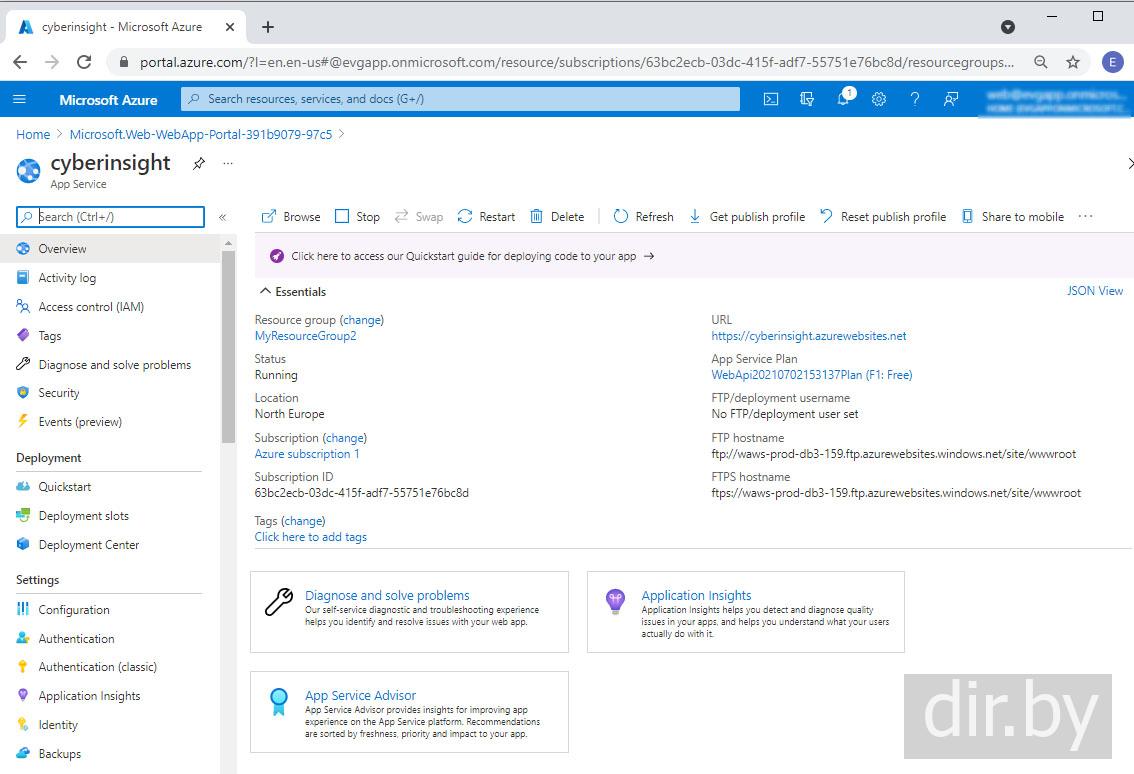This screenshot has width=1134, height=774.
Task: Focus the Search resources, services, docs box
Action: click(460, 99)
